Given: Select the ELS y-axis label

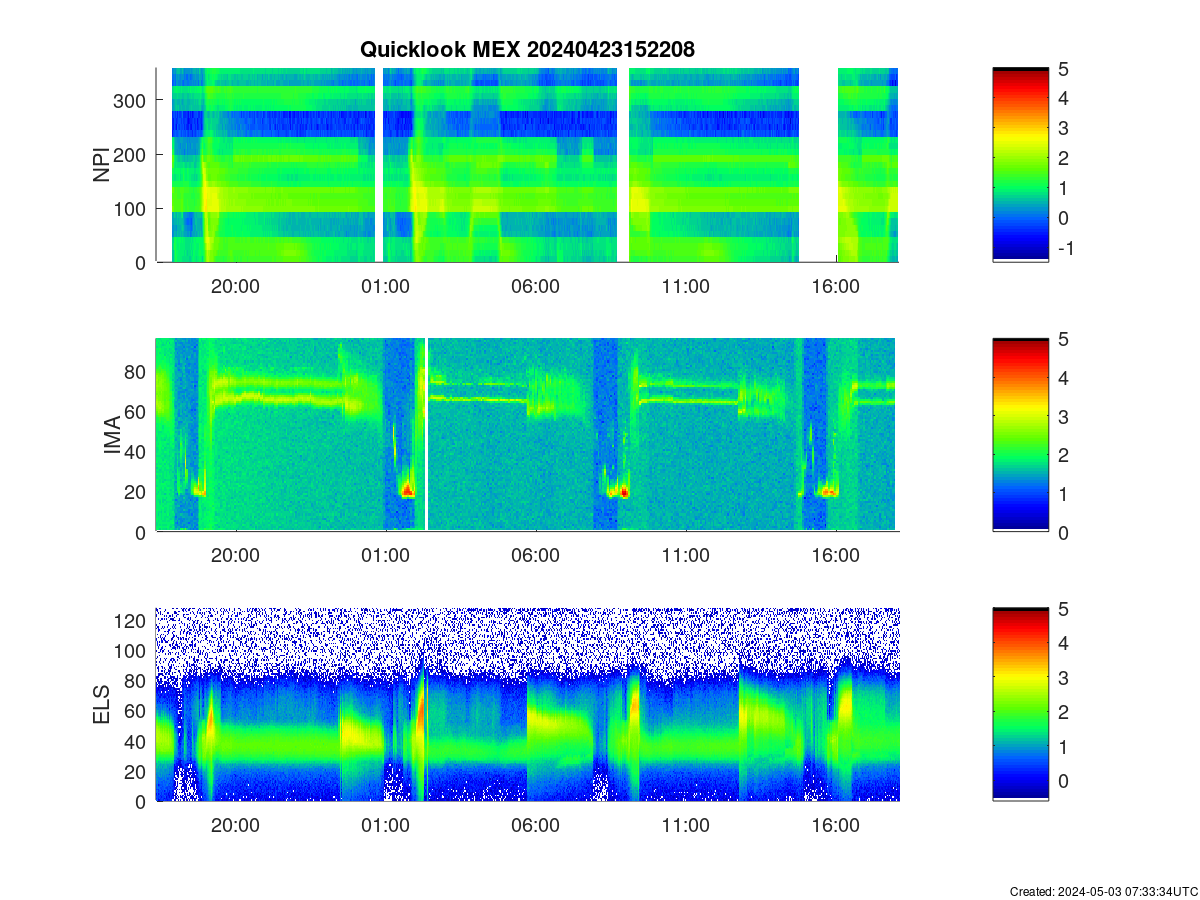Looking at the screenshot, I should coord(101,705).
